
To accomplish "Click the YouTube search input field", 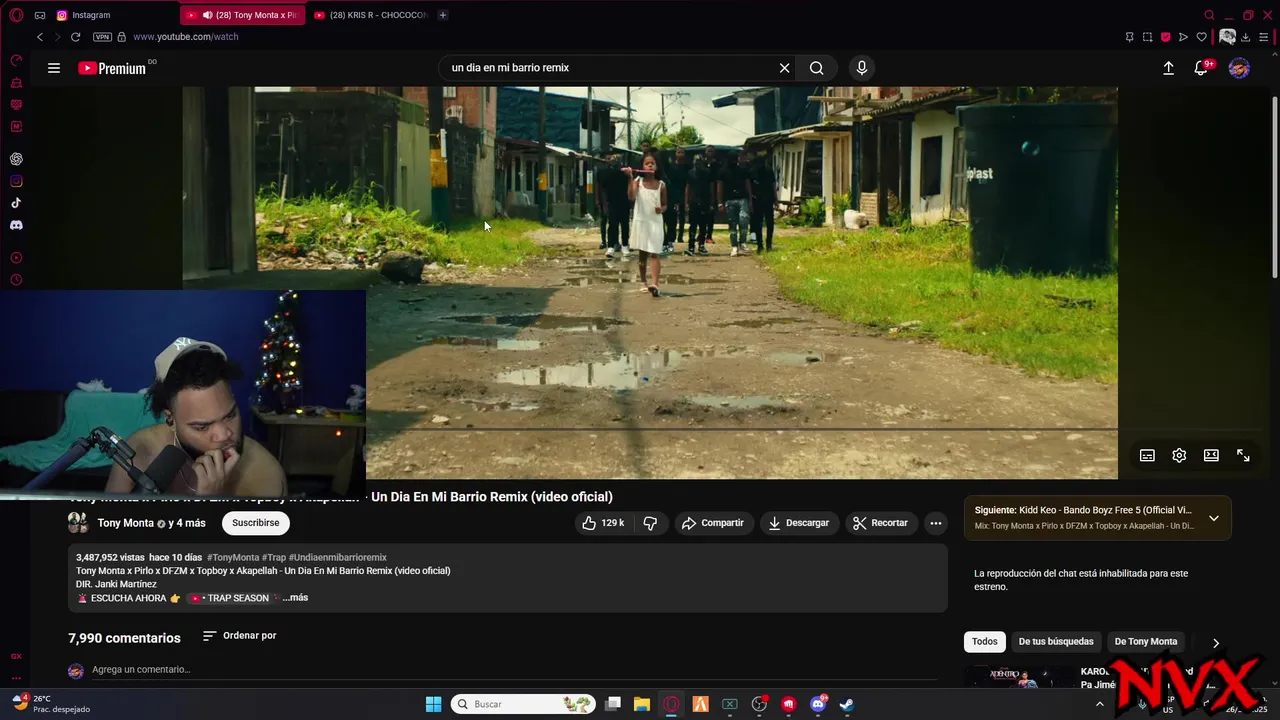I will tap(610, 68).
